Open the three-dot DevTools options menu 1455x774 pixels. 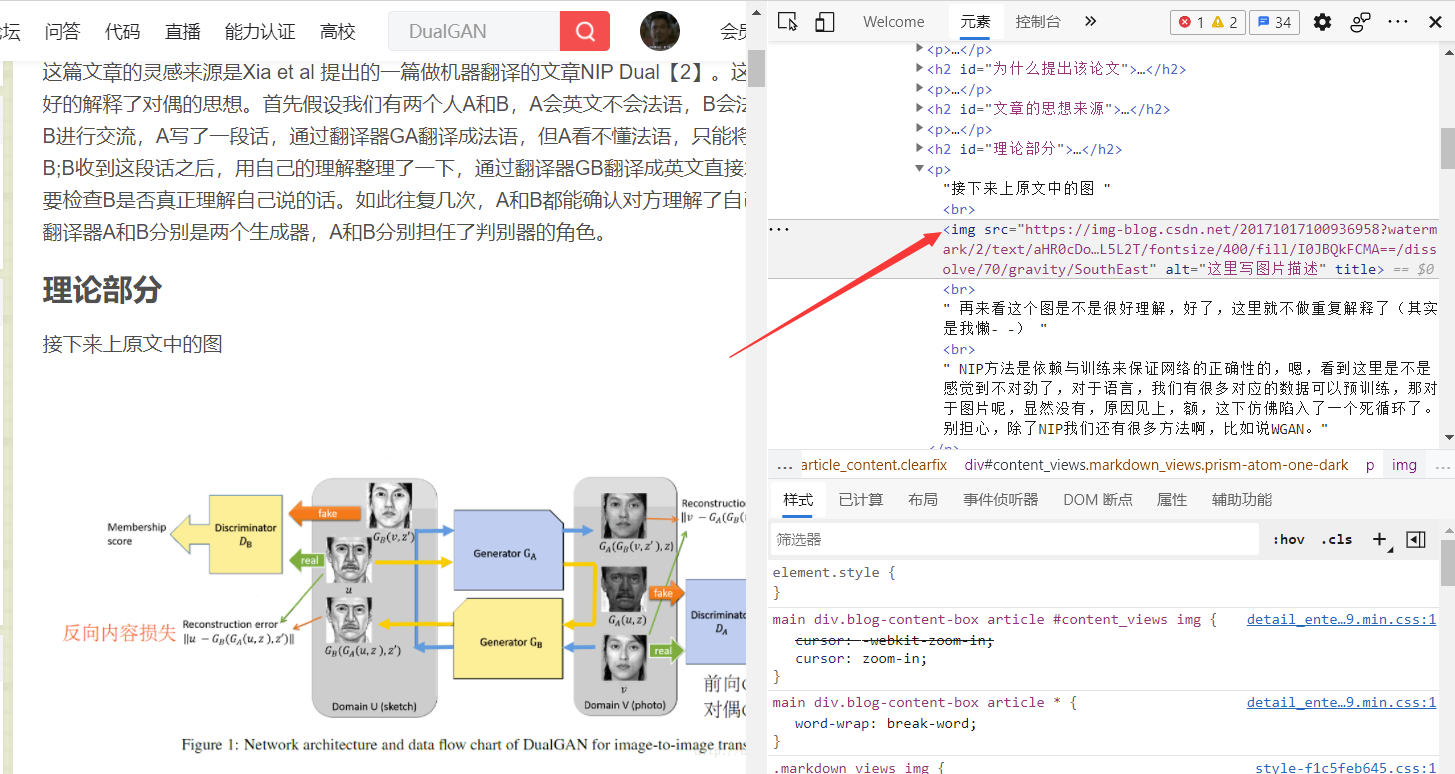coord(1398,21)
